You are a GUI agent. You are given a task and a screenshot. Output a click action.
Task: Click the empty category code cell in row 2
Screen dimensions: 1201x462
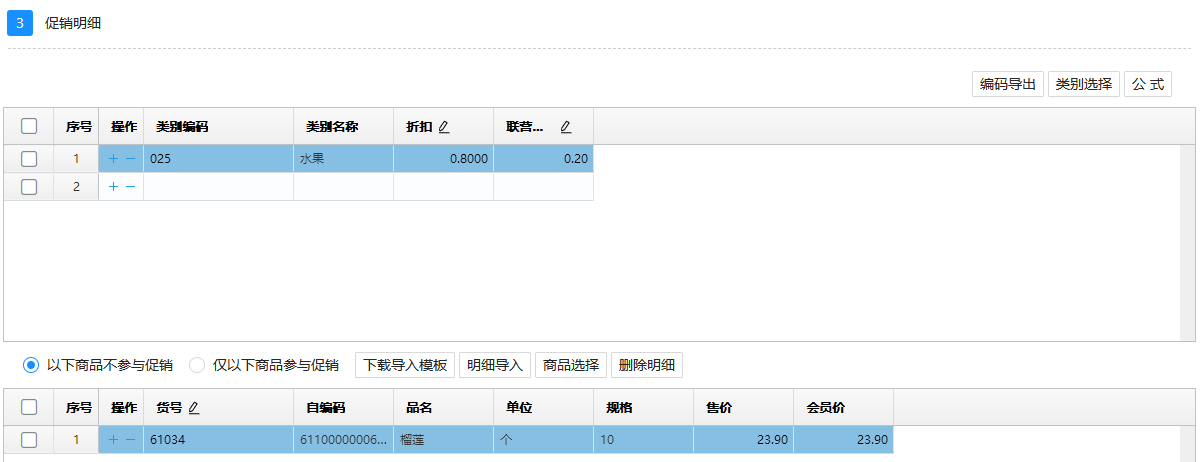[219, 186]
